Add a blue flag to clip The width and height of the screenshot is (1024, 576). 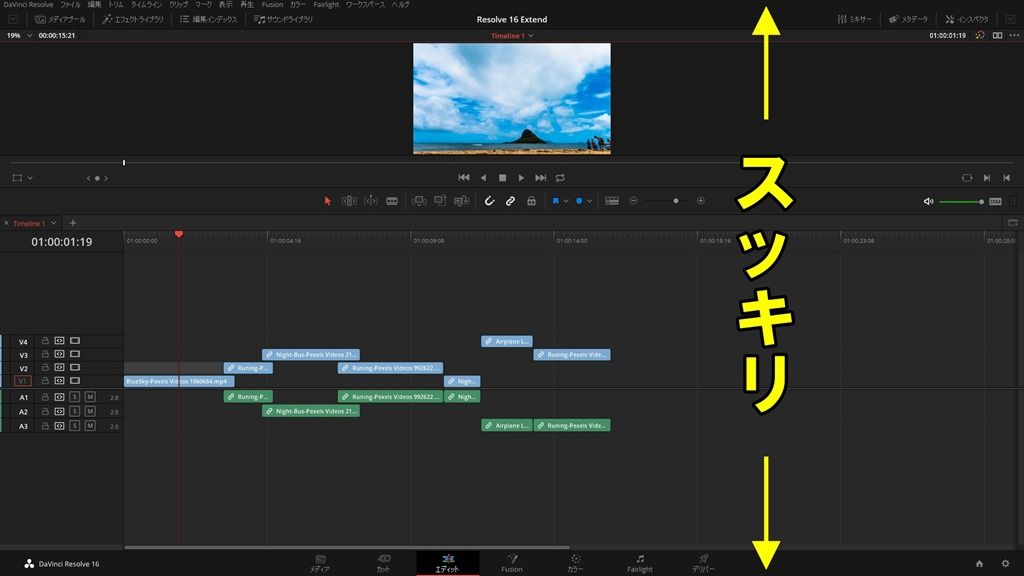[x=556, y=201]
